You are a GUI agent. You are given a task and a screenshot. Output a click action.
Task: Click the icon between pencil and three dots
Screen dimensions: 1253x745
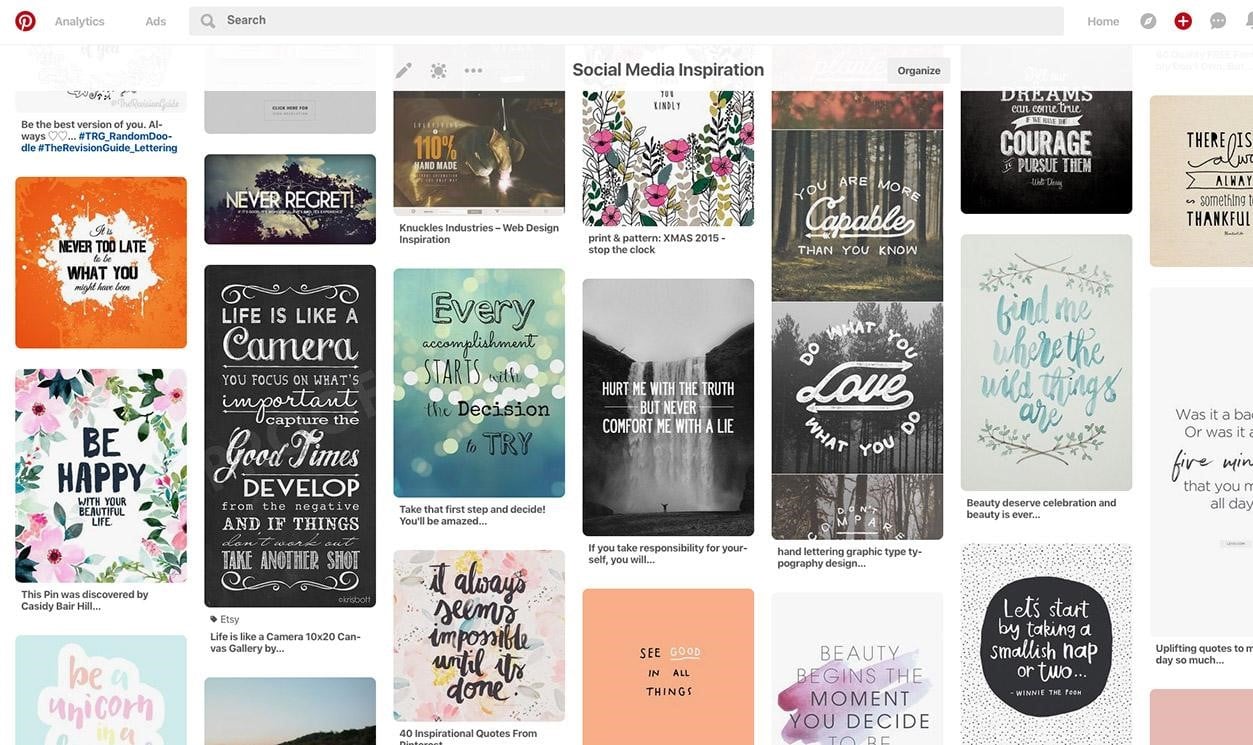click(x=438, y=70)
